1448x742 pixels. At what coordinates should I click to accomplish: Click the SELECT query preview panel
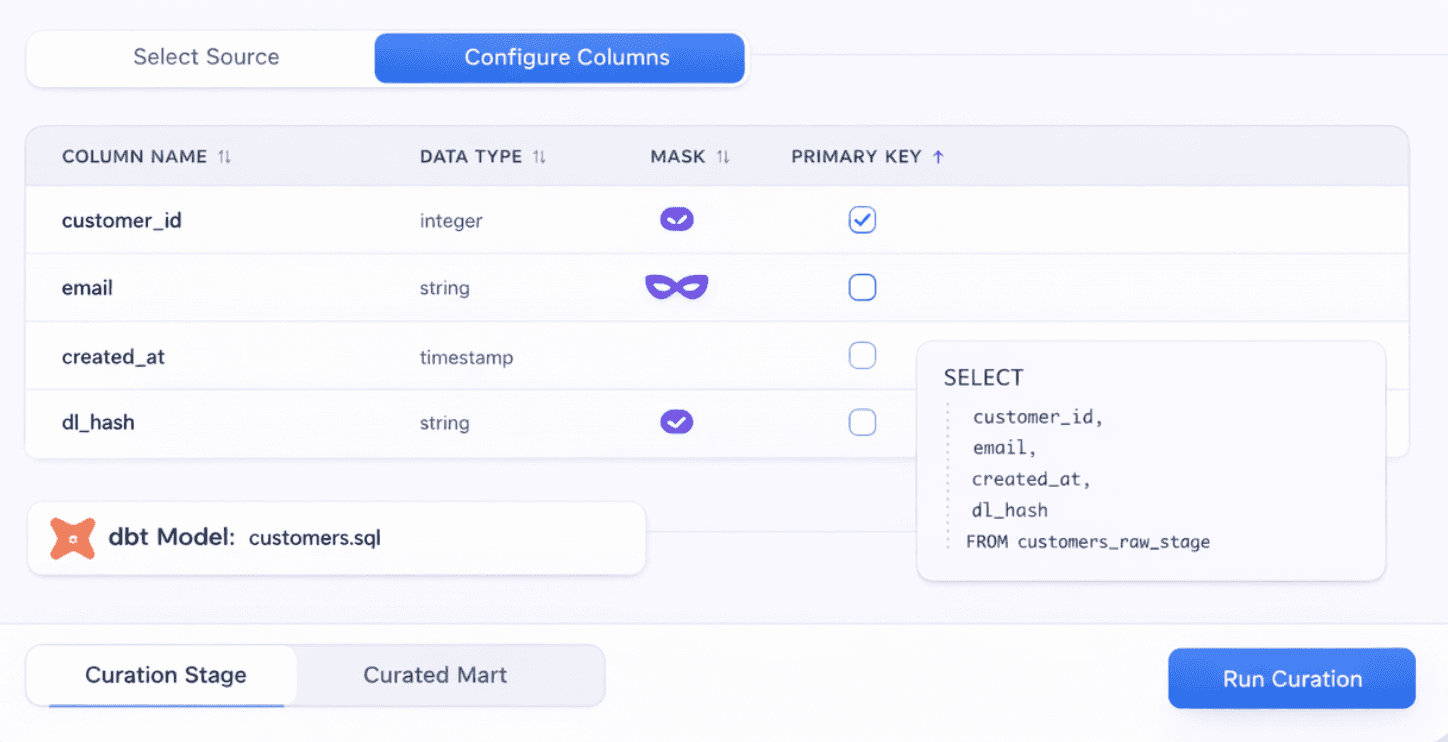pos(1150,460)
